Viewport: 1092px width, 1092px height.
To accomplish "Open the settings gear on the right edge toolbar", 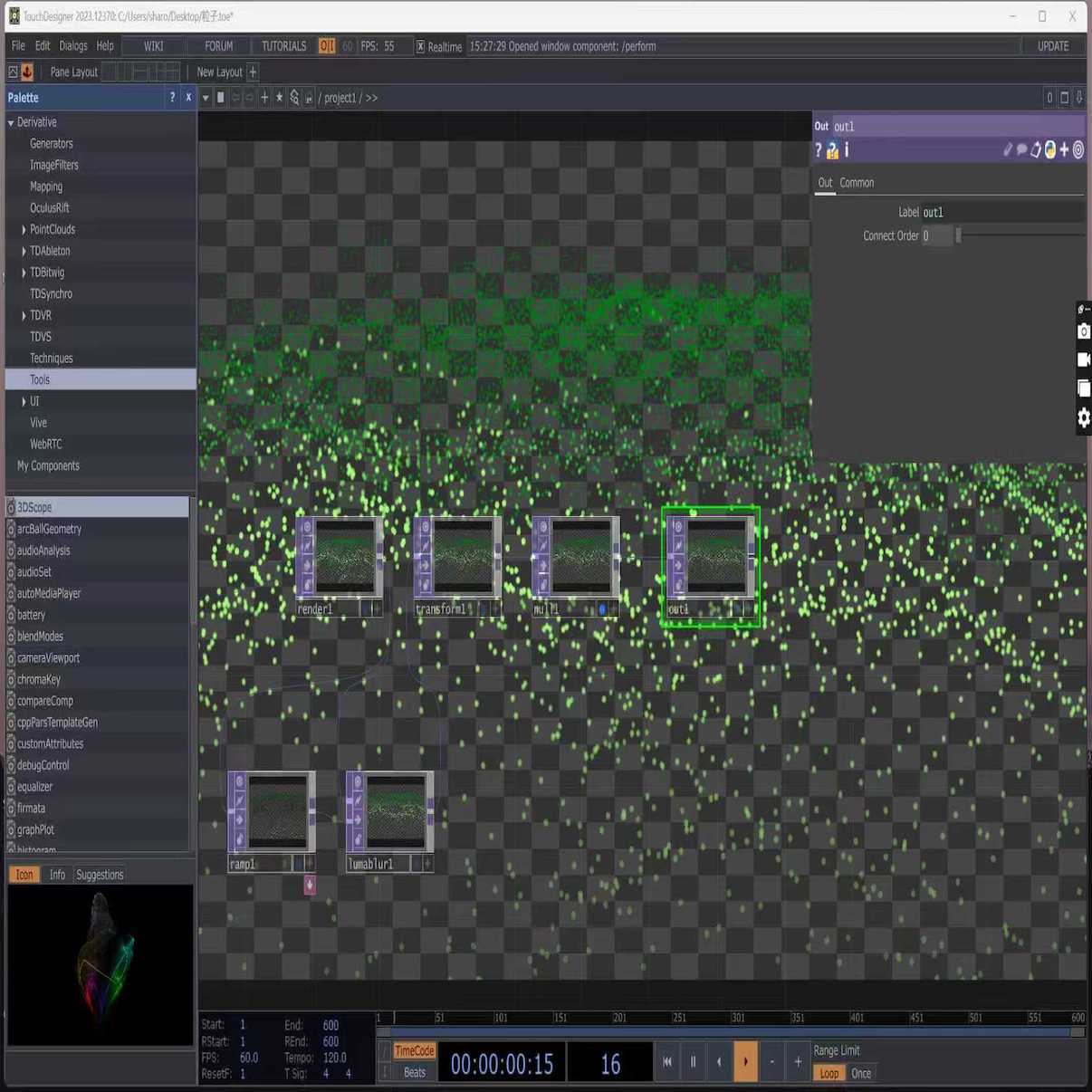I will 1083,417.
